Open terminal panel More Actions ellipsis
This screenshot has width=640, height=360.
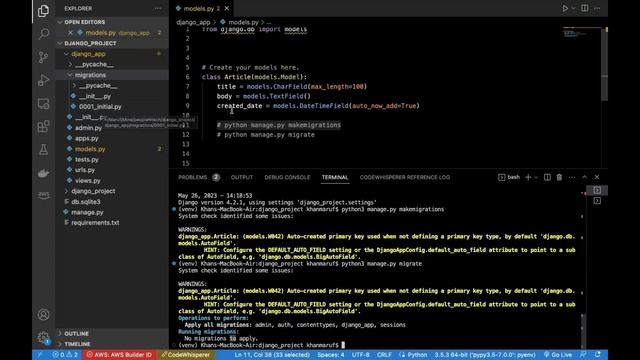pyautogui.click(x=572, y=177)
